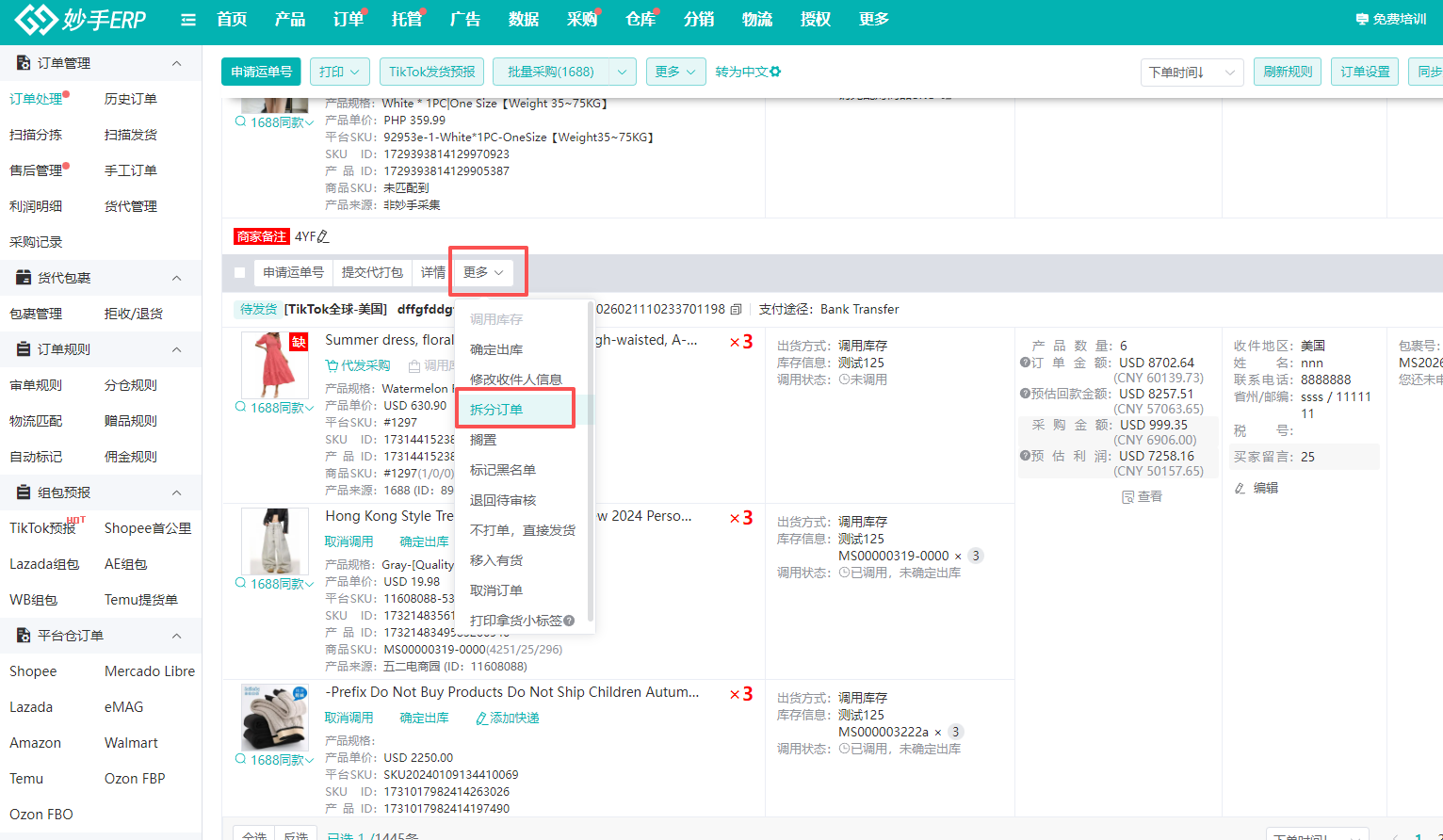Copy order number using the copy icon
The width and height of the screenshot is (1443, 840).
tap(737, 310)
